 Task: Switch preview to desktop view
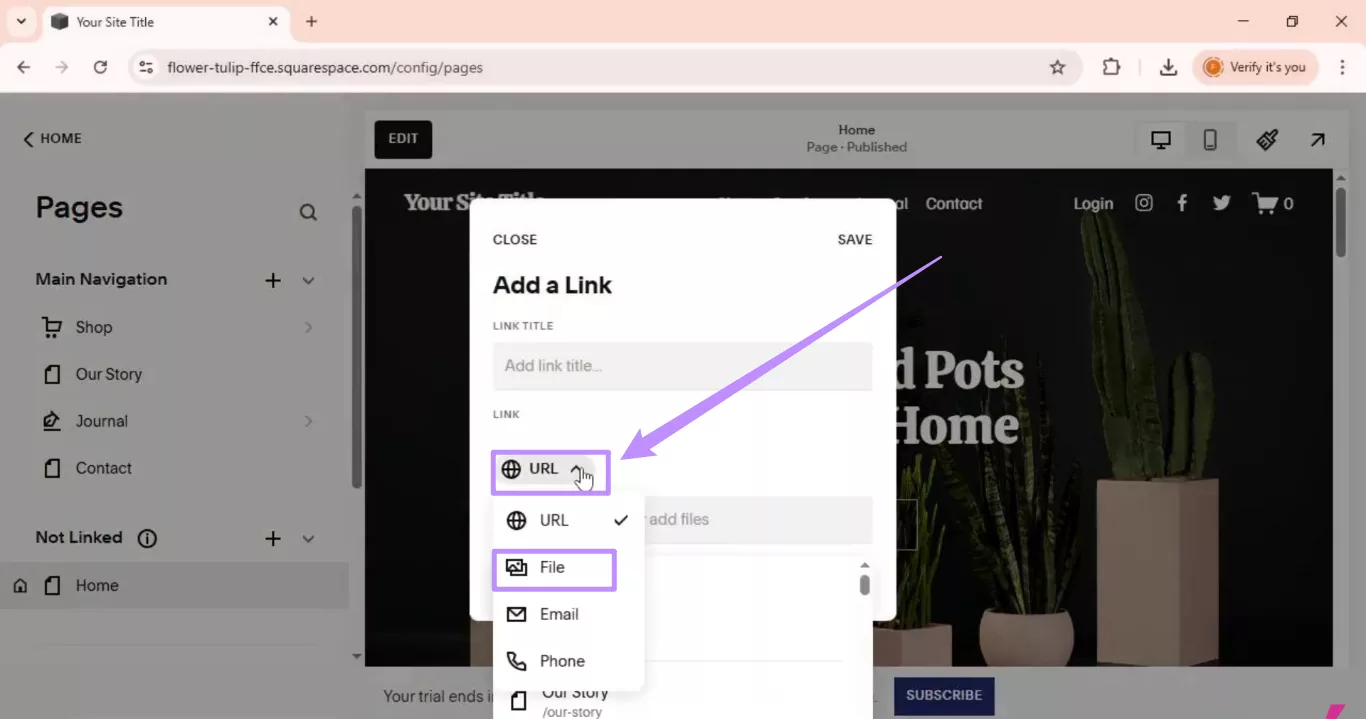[x=1160, y=139]
